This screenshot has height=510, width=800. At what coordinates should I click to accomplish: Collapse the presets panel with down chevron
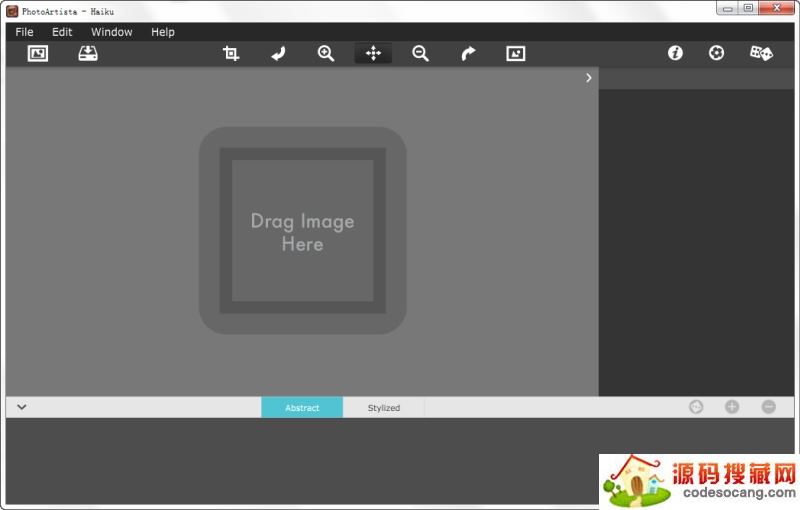coord(22,407)
